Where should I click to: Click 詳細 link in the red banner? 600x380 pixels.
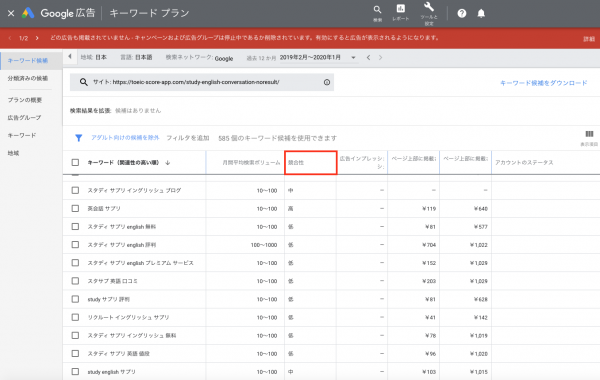pos(589,39)
